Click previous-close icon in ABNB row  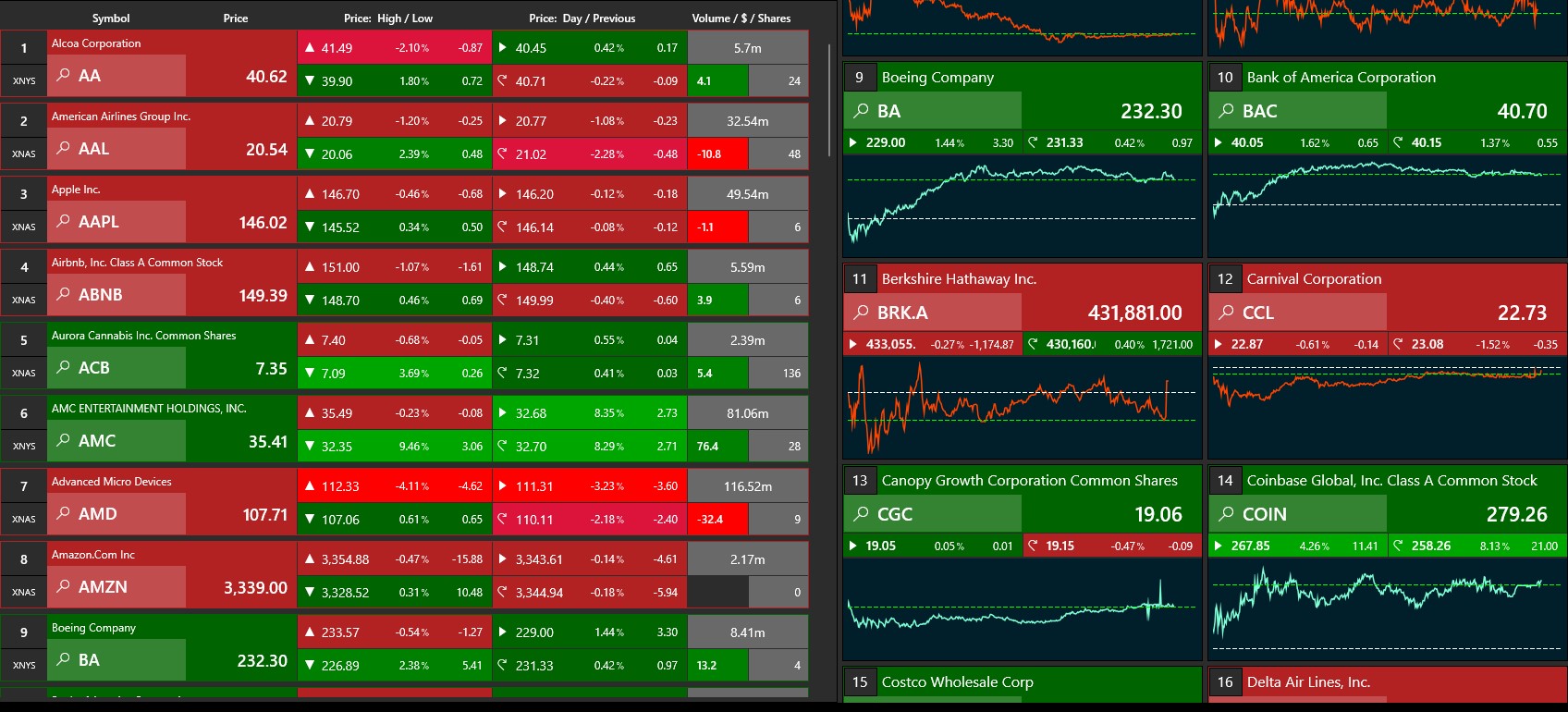coord(502,300)
